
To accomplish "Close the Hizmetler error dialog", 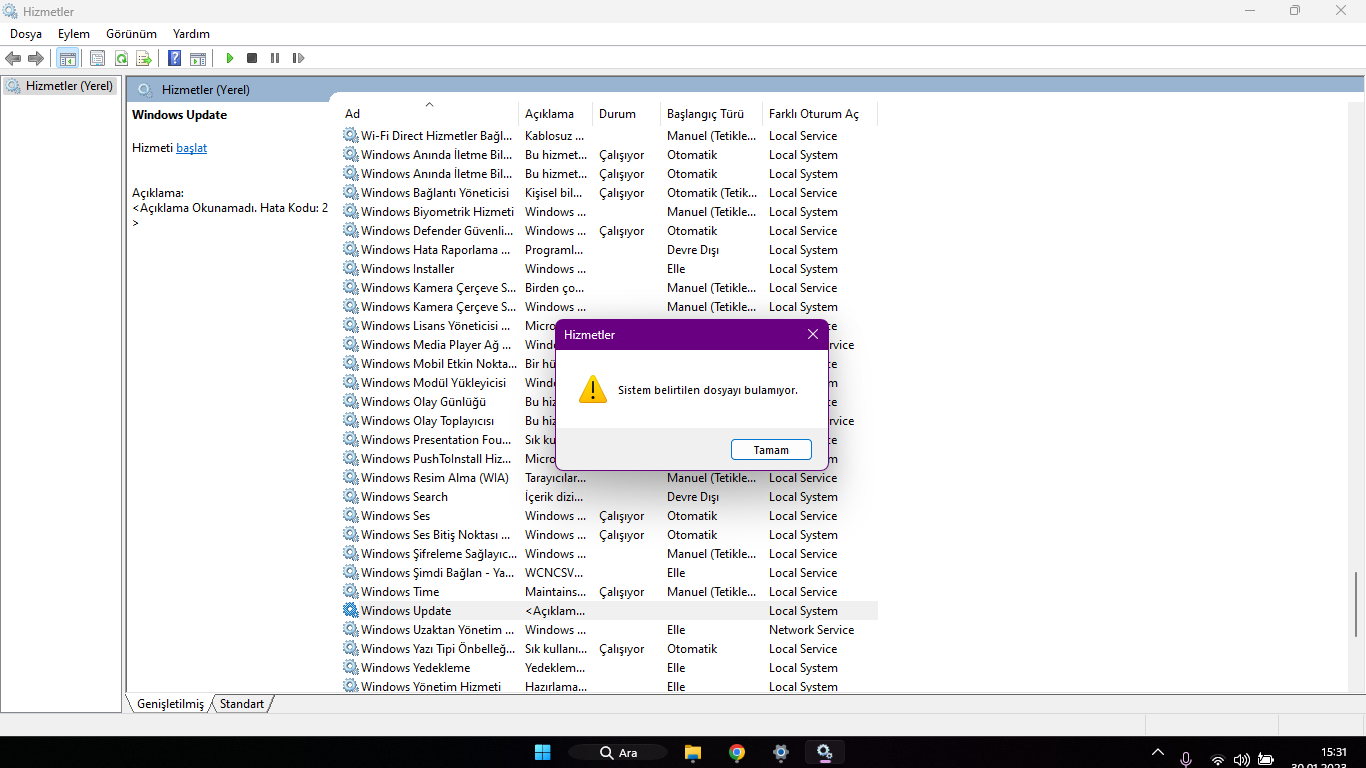I will coord(813,335).
